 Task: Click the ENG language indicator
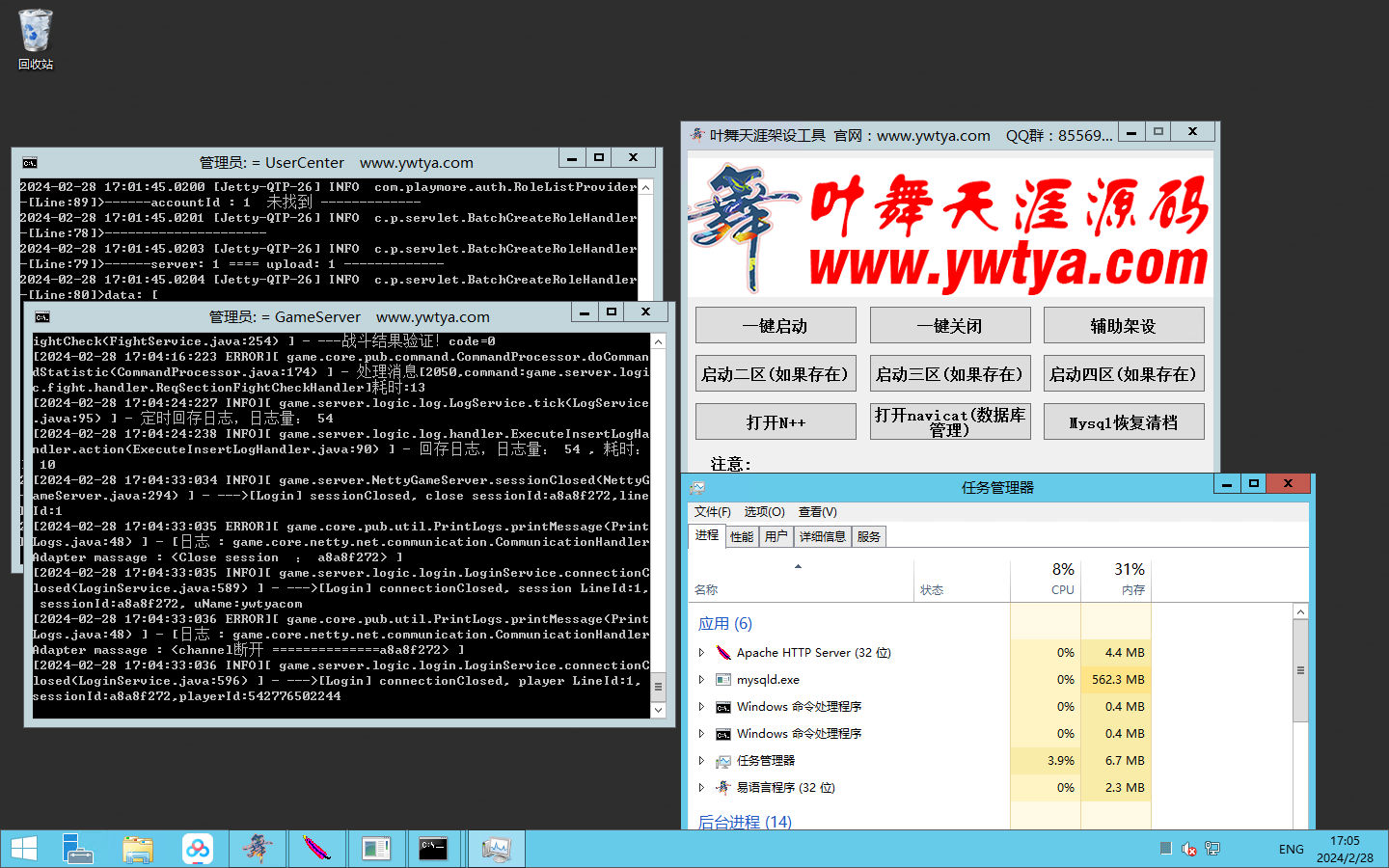pyautogui.click(x=1291, y=850)
